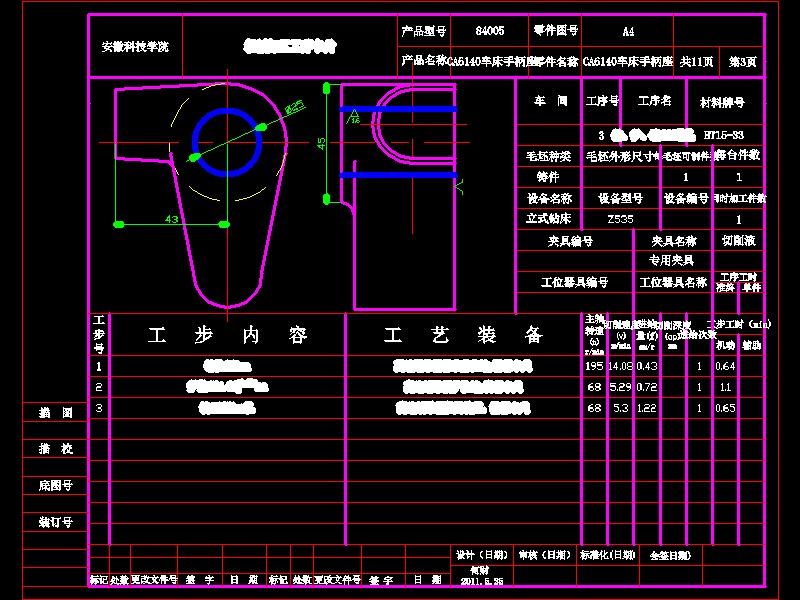Screen dimensions: 800x600
Task: Select the 共11页 page count text
Action: pos(696,62)
